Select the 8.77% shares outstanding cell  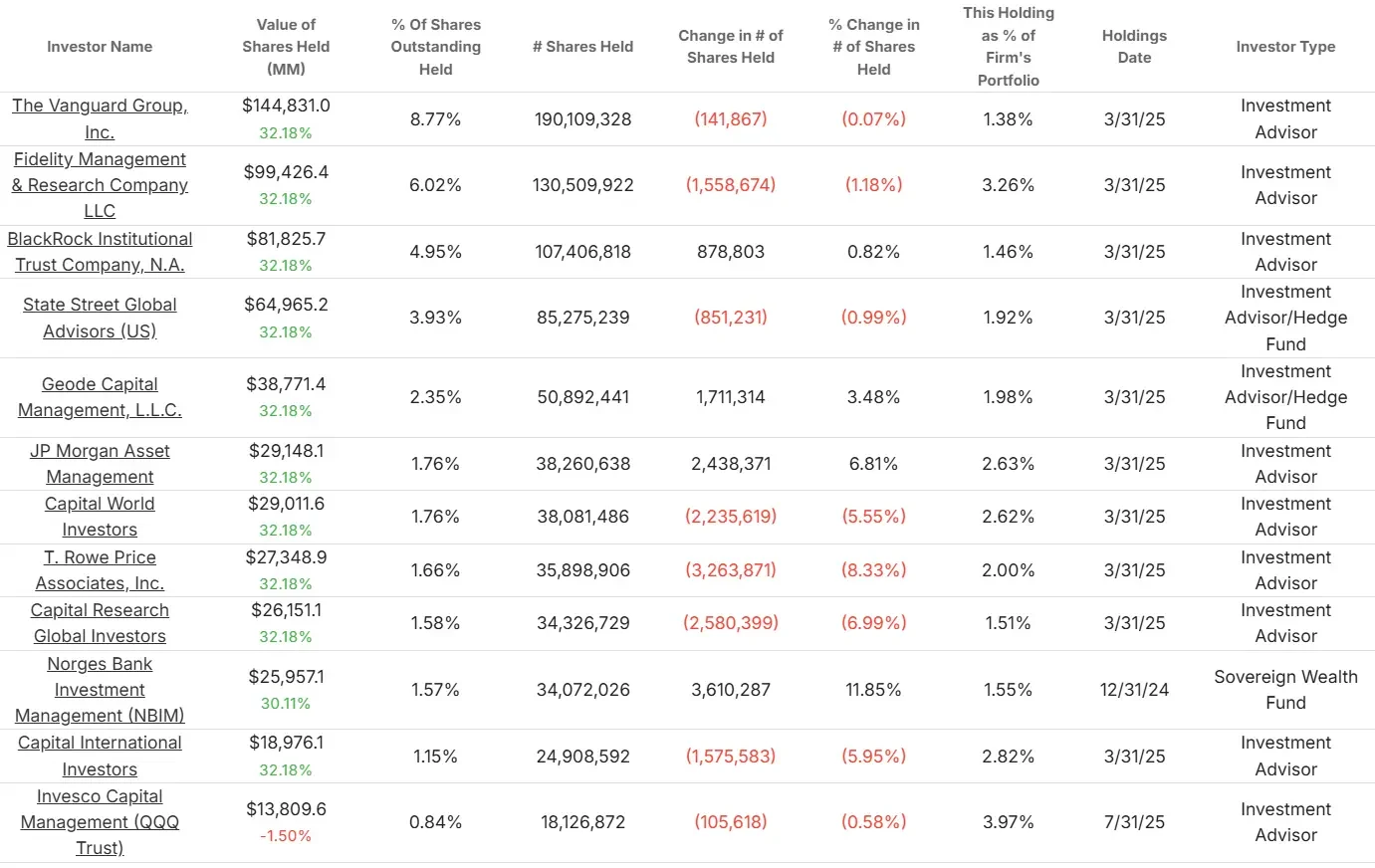pyautogui.click(x=436, y=119)
